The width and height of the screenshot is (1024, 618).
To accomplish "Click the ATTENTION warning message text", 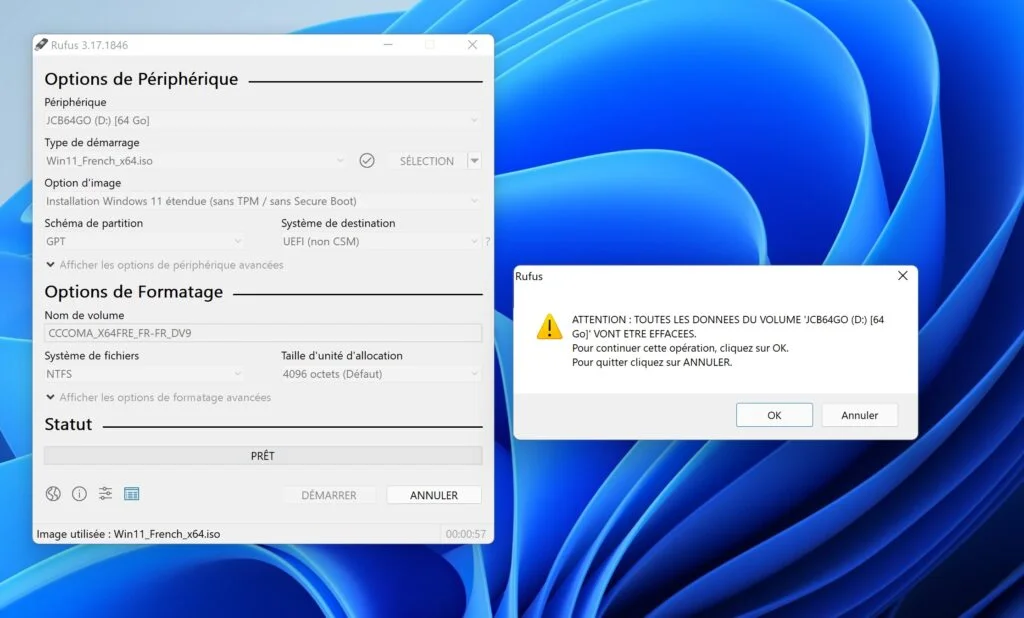I will click(x=728, y=326).
